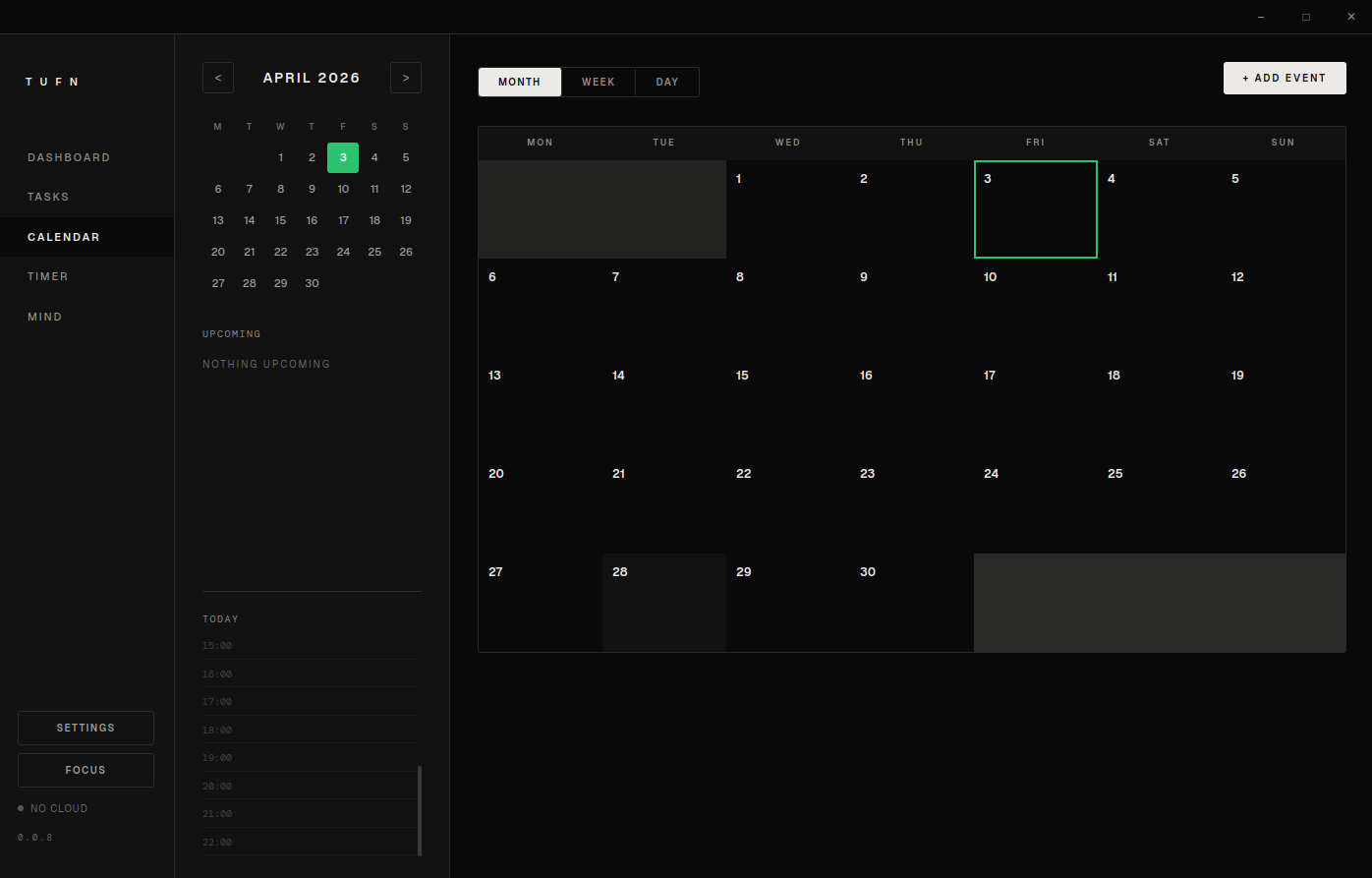Enter FOCUS mode
Screen dimensions: 1372x878
coord(86,770)
